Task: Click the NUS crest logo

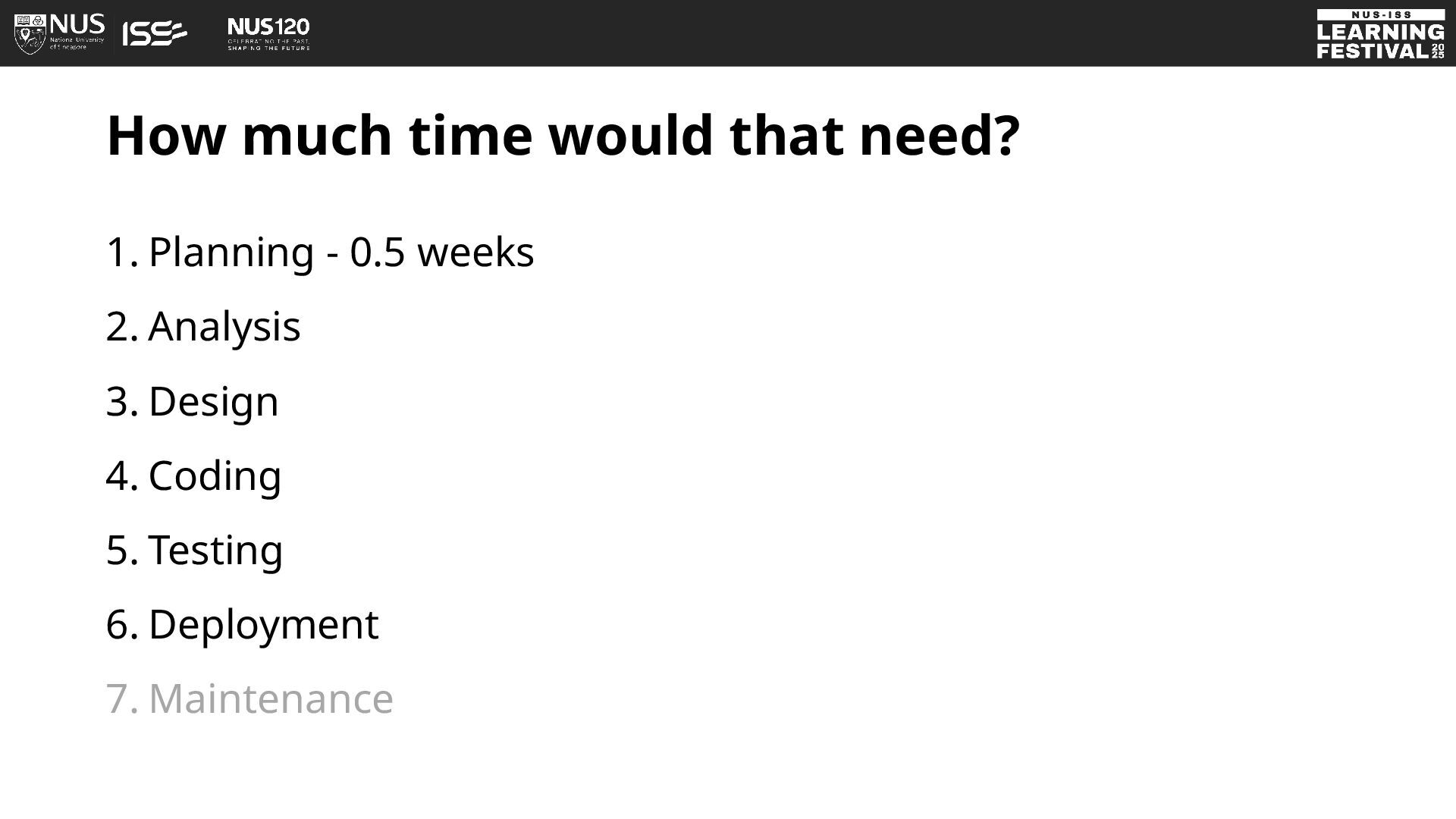Action: pos(30,33)
